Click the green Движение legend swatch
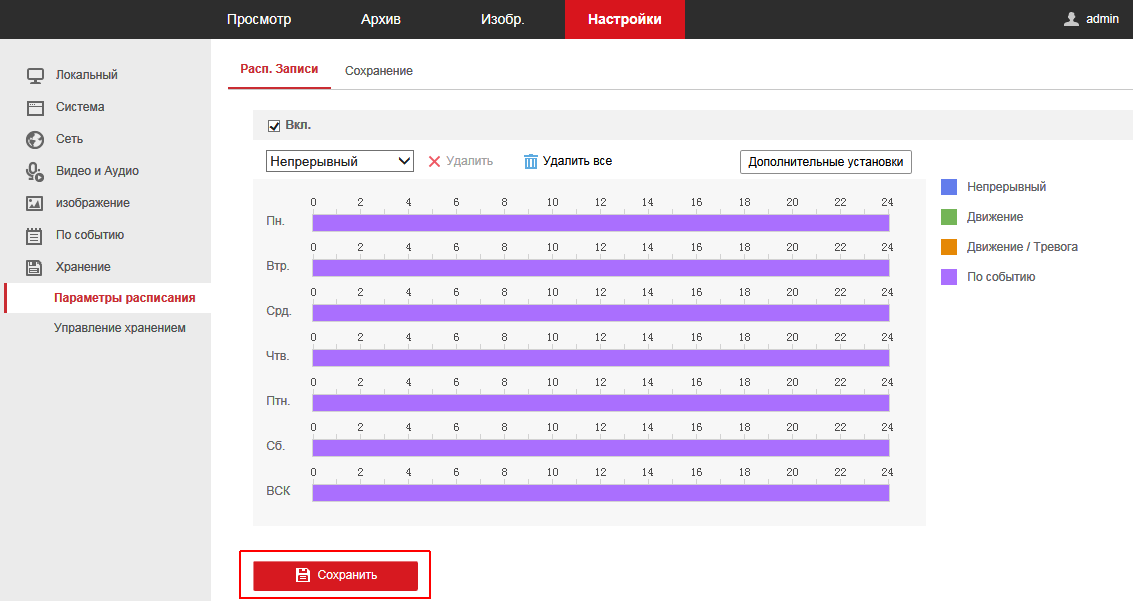 949,217
